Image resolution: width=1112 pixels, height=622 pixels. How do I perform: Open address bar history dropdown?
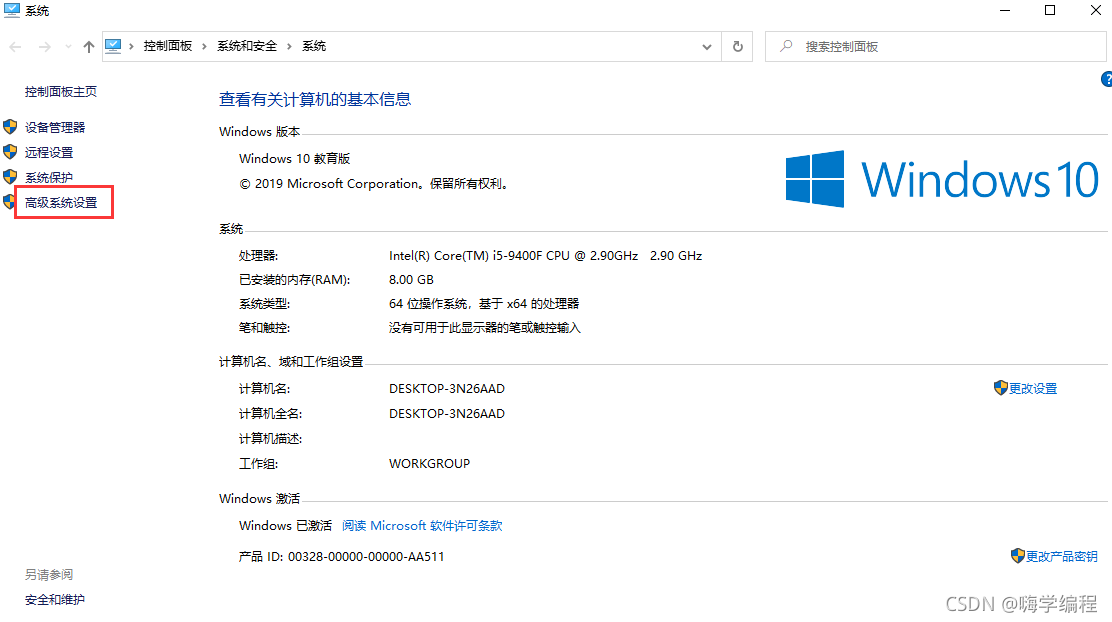point(706,47)
